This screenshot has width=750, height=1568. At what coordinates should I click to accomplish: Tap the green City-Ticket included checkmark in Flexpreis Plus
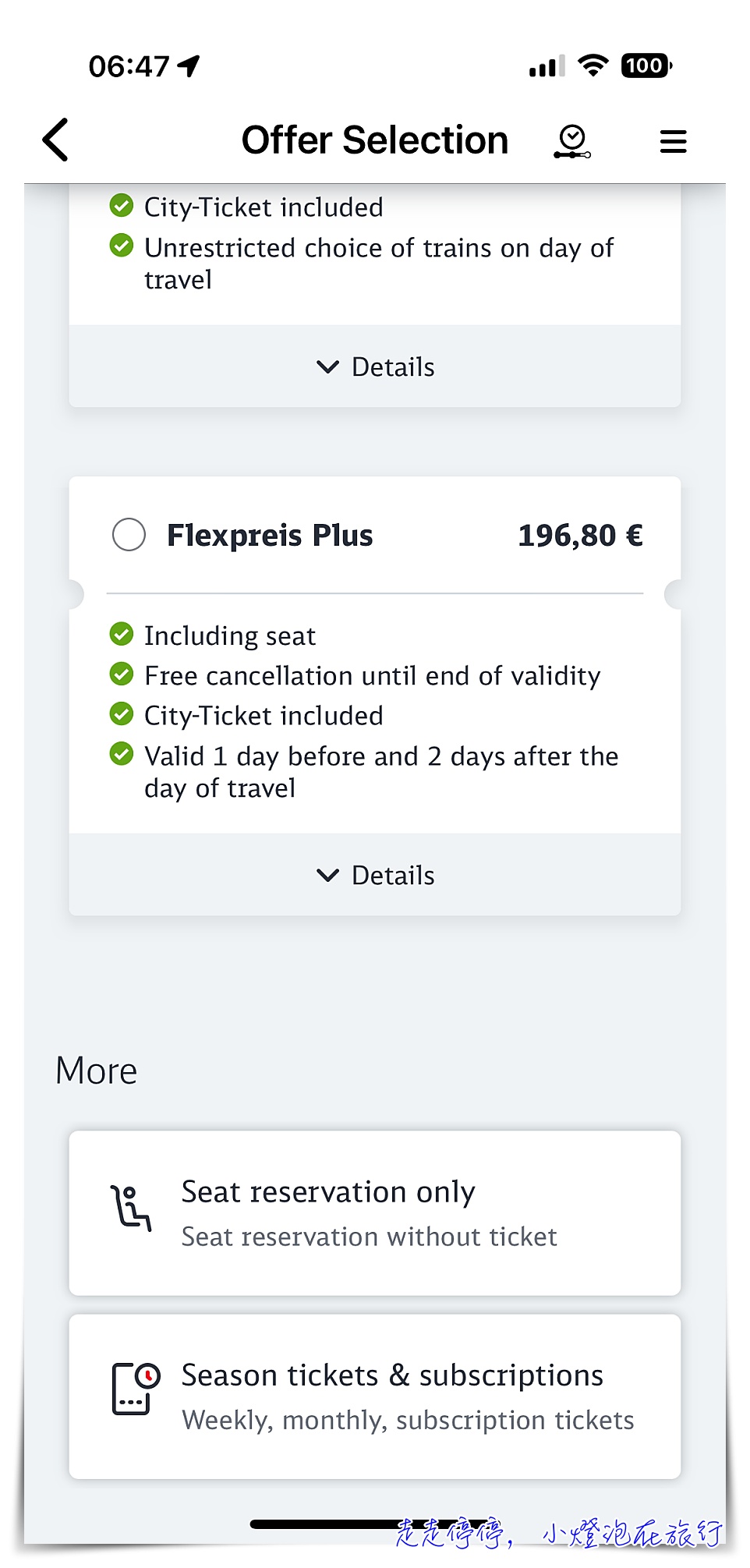[x=122, y=713]
